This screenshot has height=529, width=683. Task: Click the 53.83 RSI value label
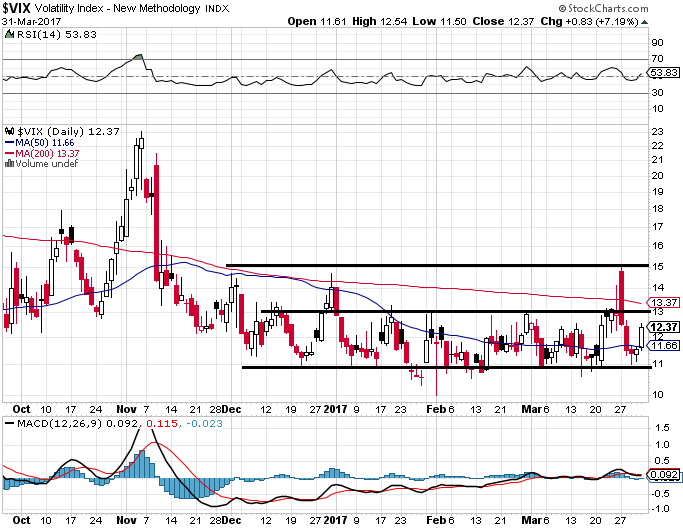click(664, 73)
